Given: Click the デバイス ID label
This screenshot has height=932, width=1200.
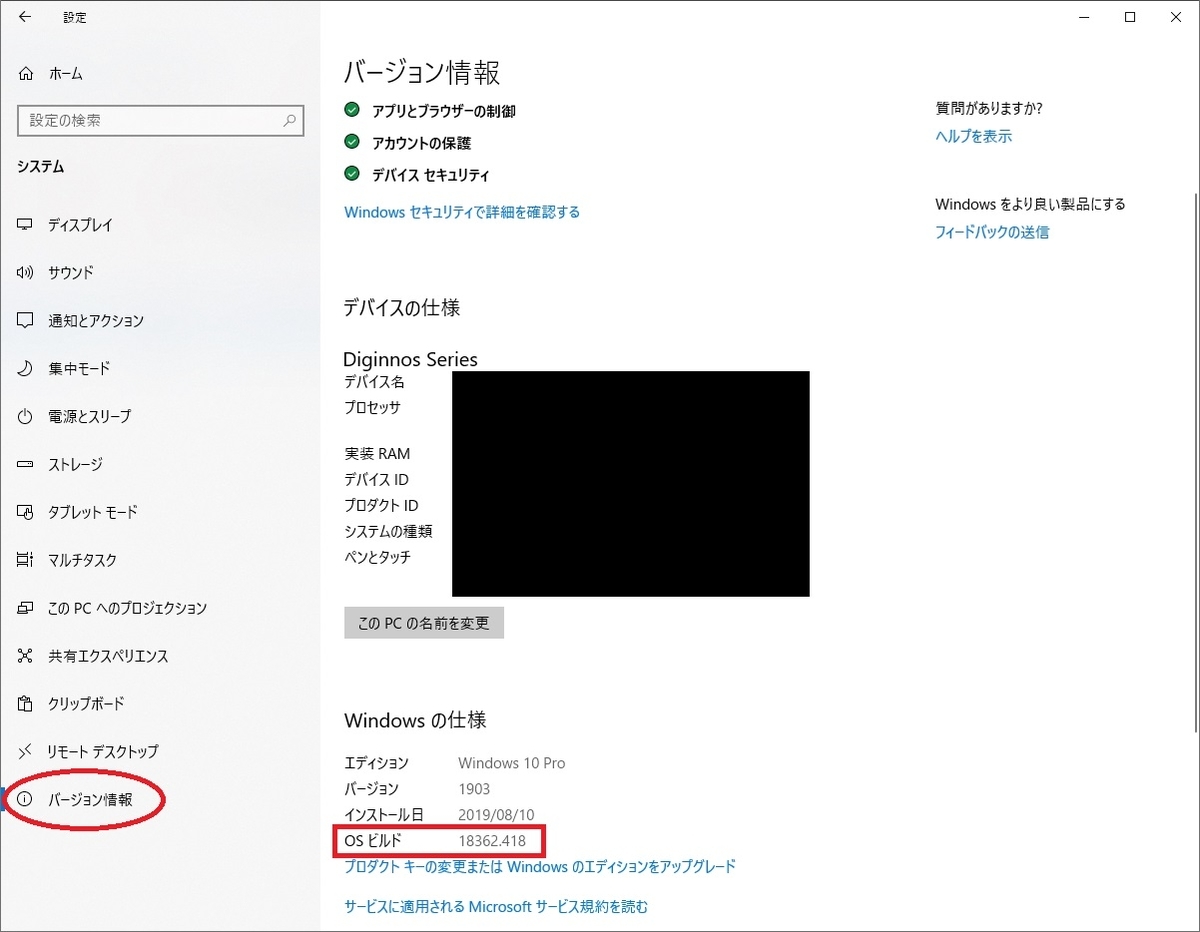Looking at the screenshot, I should click(376, 479).
